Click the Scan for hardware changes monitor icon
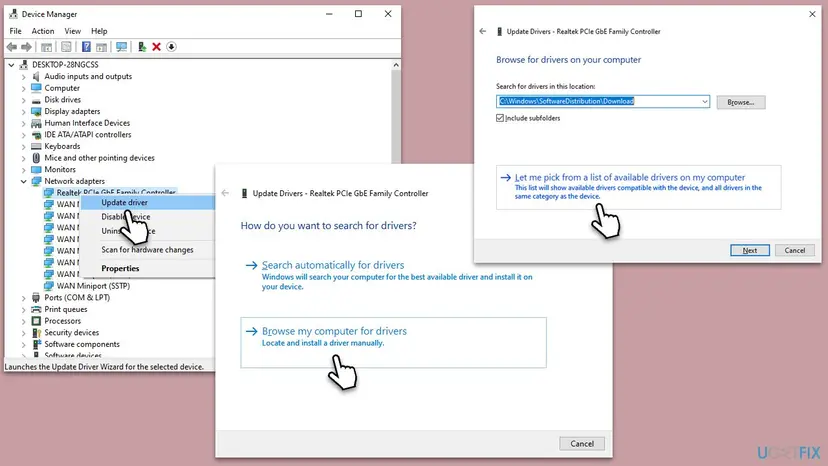828x466 pixels. [121, 47]
